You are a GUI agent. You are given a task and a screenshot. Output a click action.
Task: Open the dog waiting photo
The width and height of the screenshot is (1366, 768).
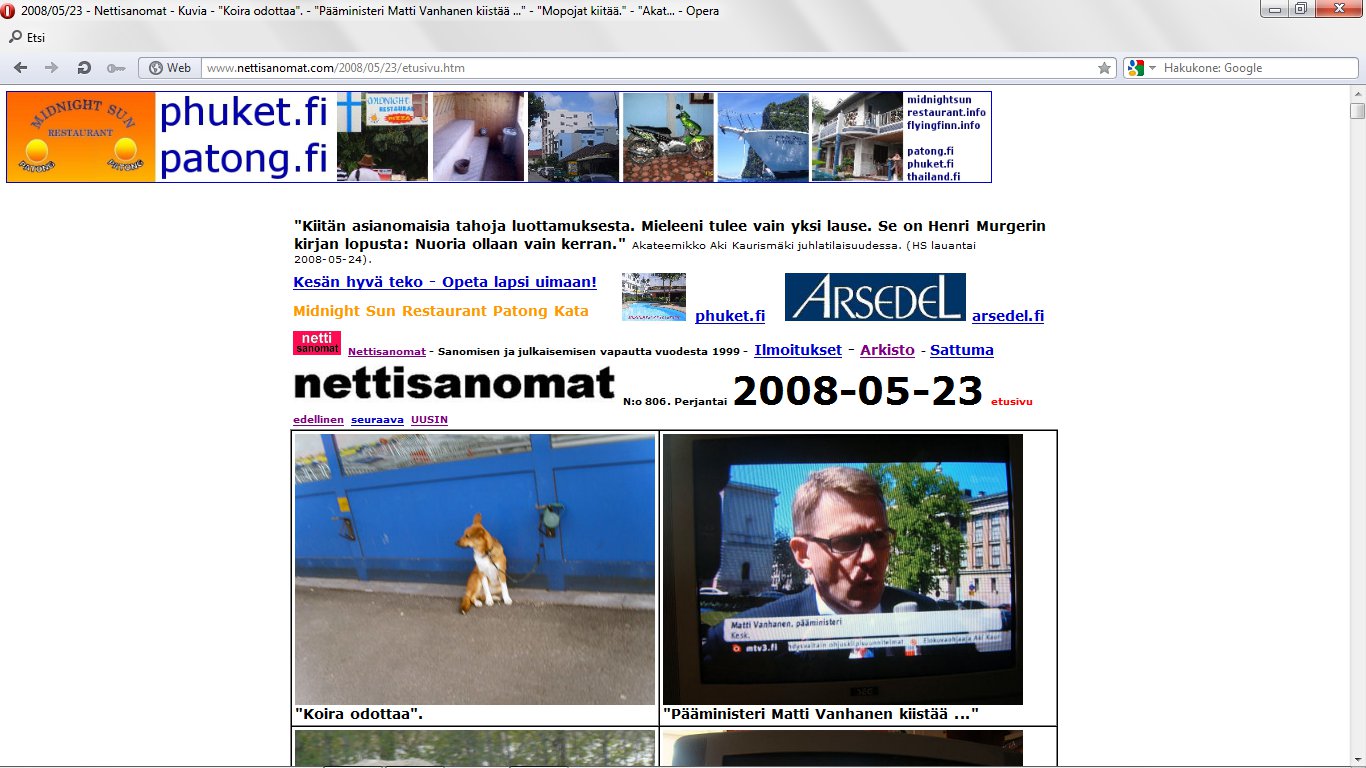point(475,568)
